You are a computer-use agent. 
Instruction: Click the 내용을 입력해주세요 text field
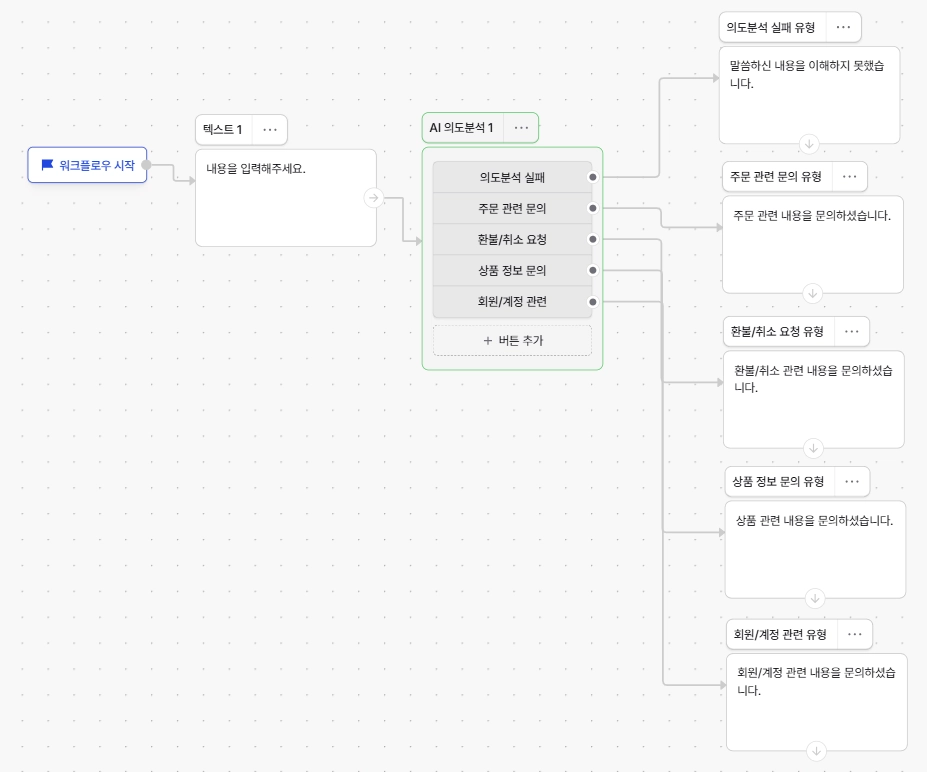(286, 197)
